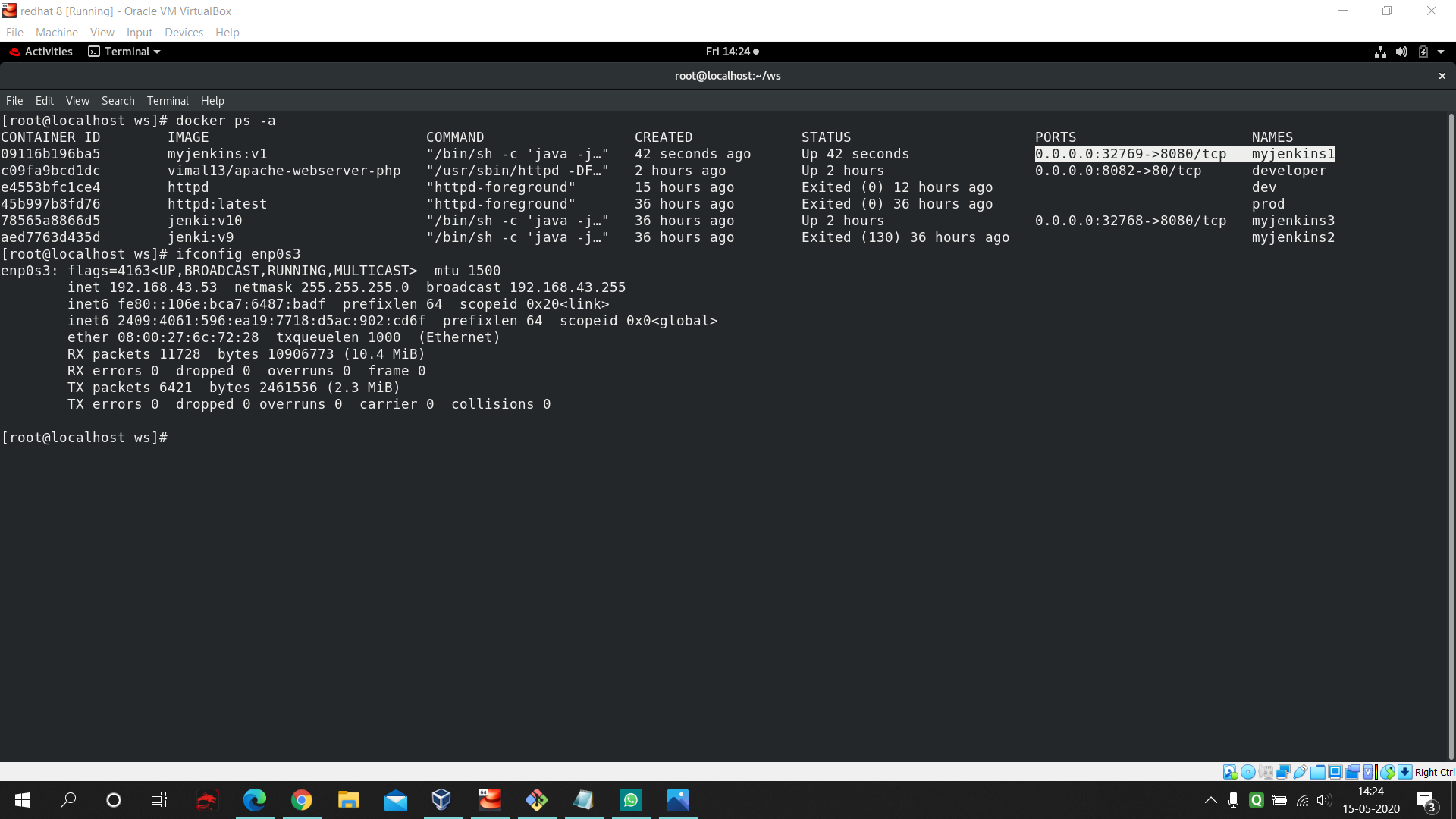Open the VirtualBox network adapters indicator
This screenshot has height=819, width=1456.
tap(1283, 772)
